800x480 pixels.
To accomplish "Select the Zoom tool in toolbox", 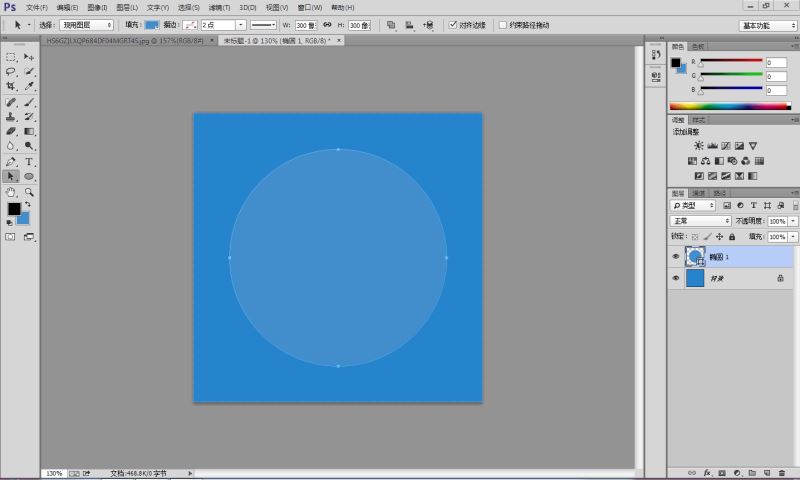I will [29, 191].
